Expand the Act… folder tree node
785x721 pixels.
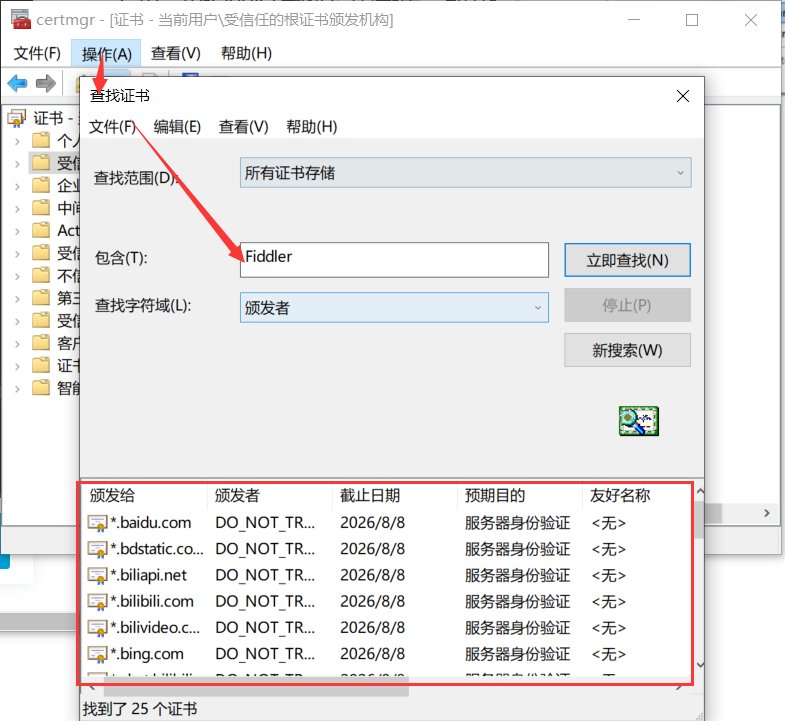point(17,230)
